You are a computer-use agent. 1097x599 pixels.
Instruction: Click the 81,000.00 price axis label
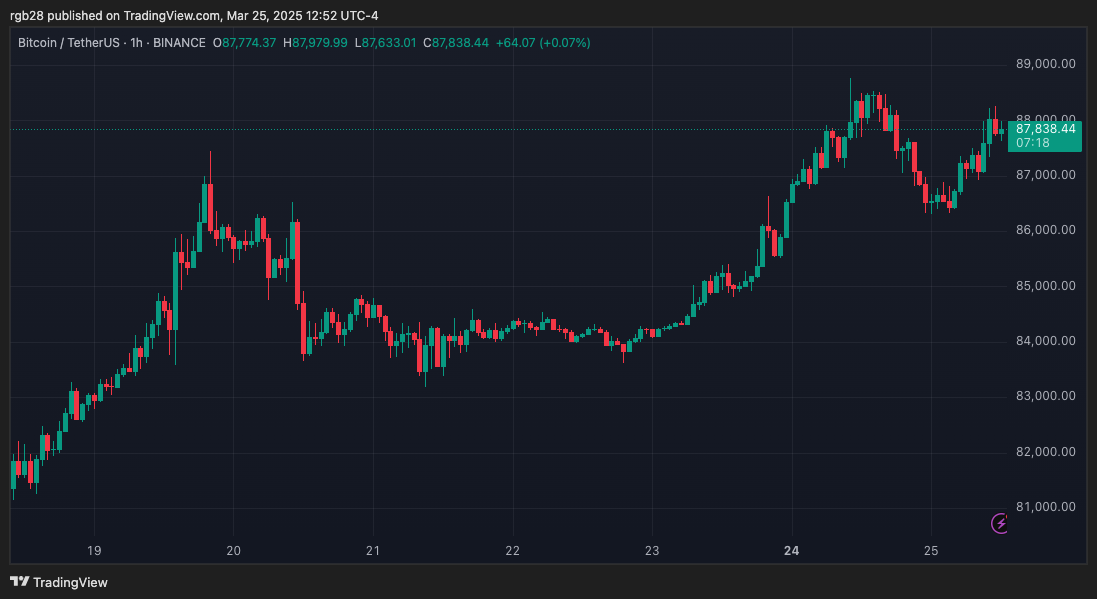point(1047,506)
